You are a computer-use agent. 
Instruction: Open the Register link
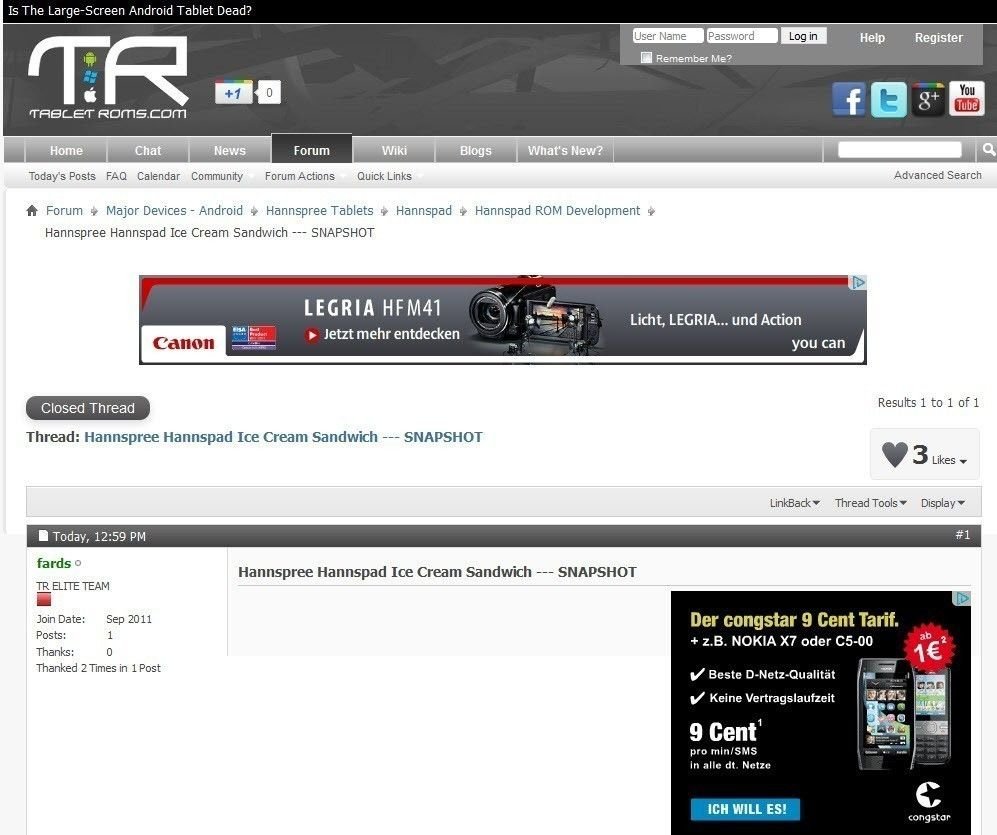click(939, 38)
